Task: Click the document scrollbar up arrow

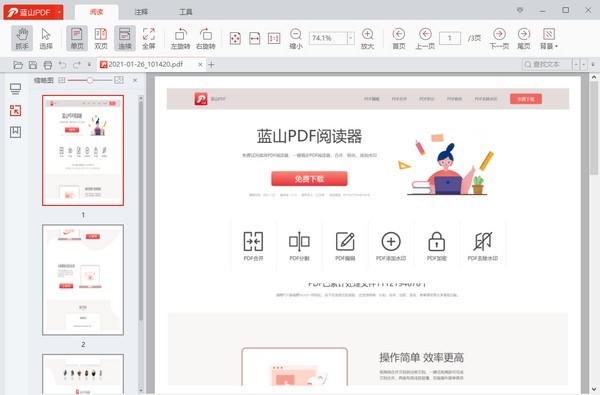Action: [593, 77]
